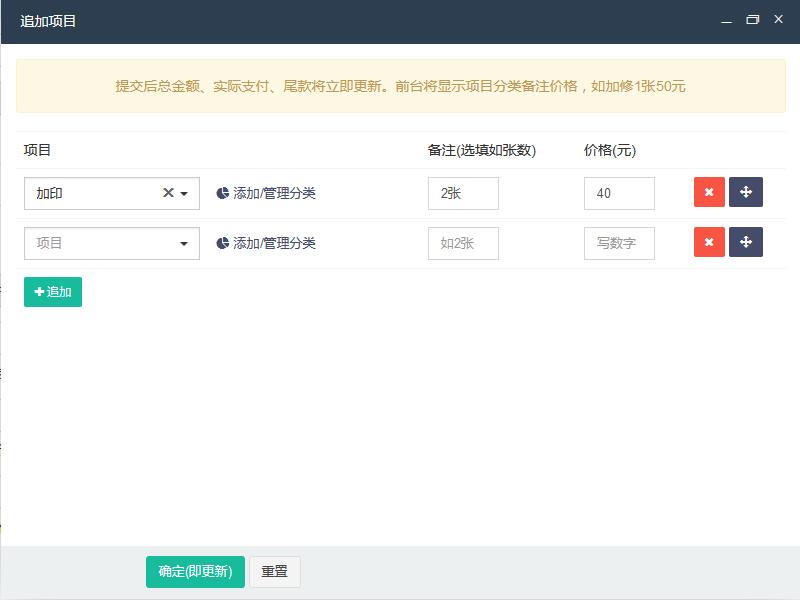Maximize the 追加项目 dialog window

tap(753, 20)
